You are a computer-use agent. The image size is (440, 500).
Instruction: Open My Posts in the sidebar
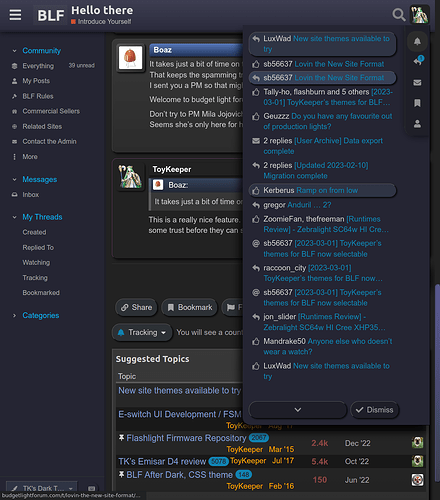(x=36, y=81)
